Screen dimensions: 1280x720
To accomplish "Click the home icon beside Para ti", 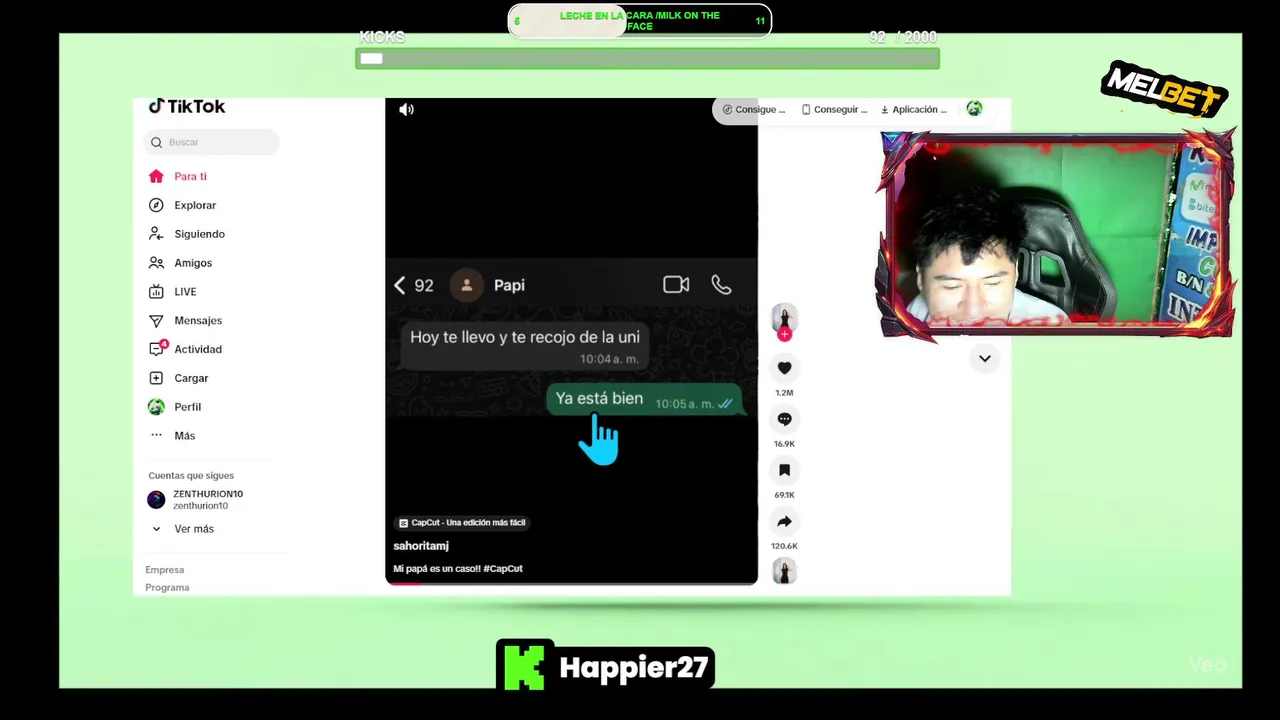I will (x=156, y=176).
